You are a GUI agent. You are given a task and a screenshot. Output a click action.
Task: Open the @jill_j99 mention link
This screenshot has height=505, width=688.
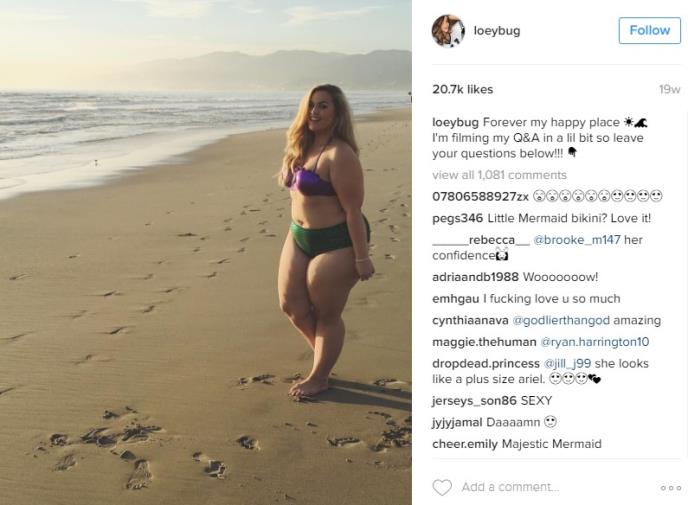(x=567, y=364)
